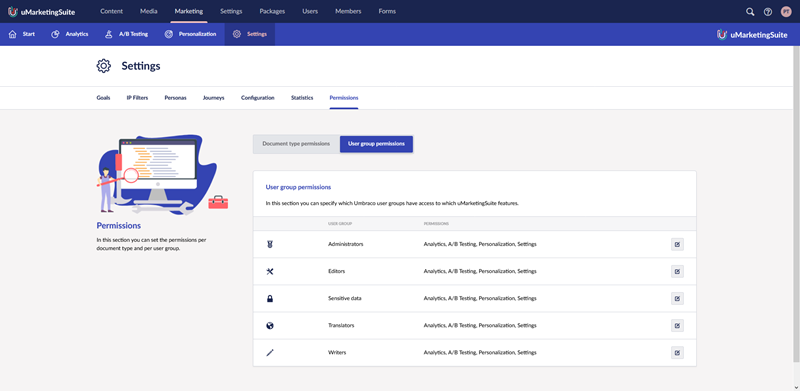Navigate to the Personalization section
This screenshot has height=391, width=800.
click(x=190, y=34)
